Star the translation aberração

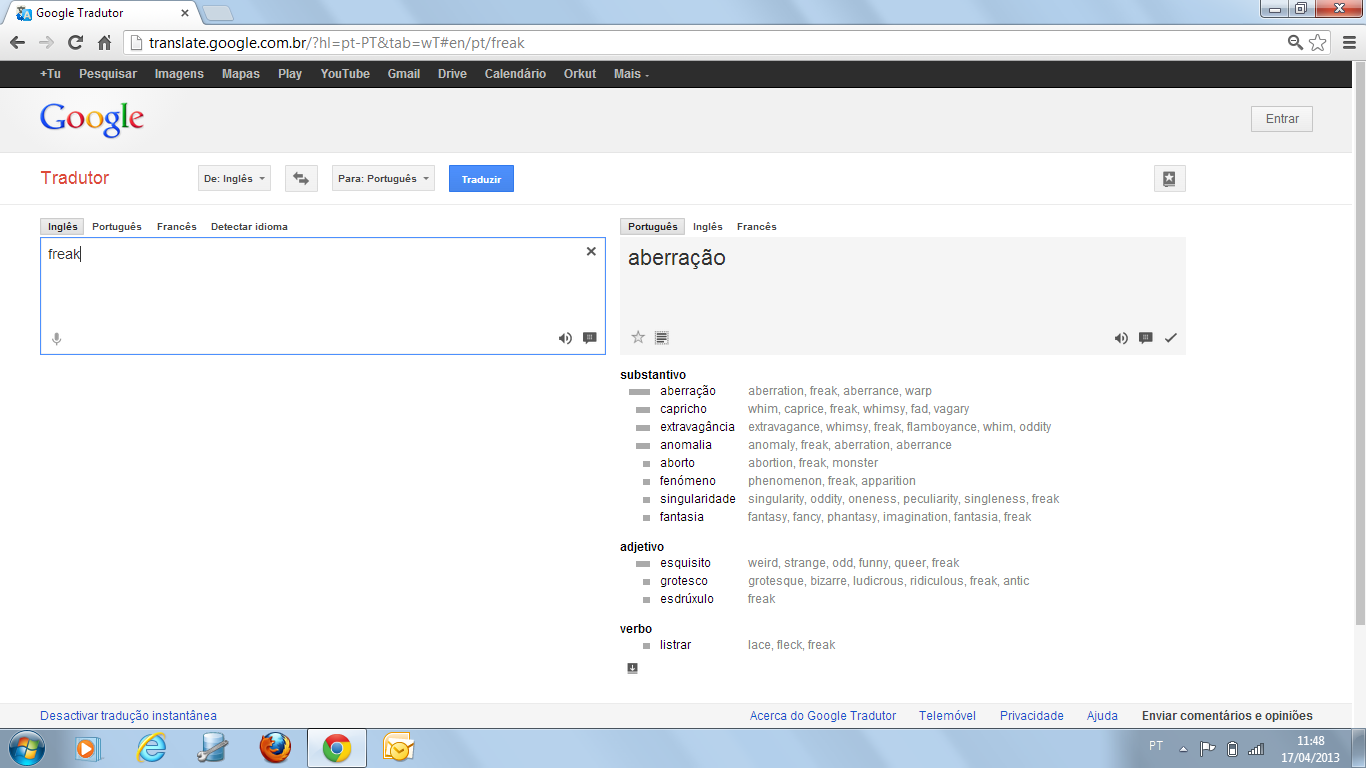tap(638, 337)
